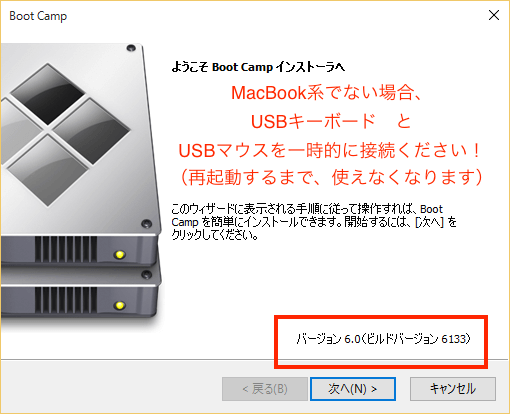The width and height of the screenshot is (510, 414).
Task: Click the ようこそ Boot Camp インストーラへ heading
Action: coord(258,67)
